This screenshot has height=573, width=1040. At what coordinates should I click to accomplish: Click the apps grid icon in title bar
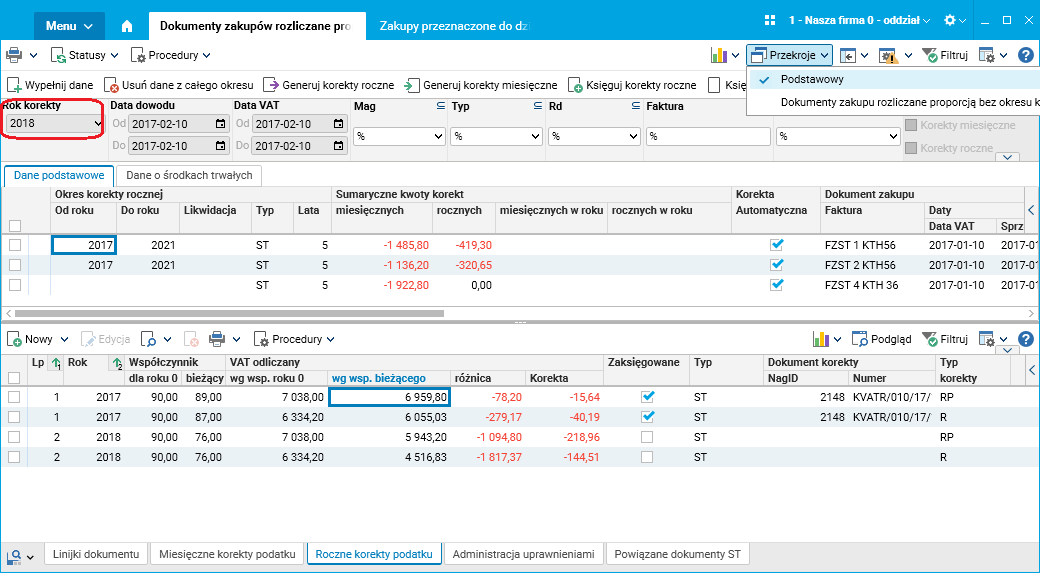(x=770, y=21)
